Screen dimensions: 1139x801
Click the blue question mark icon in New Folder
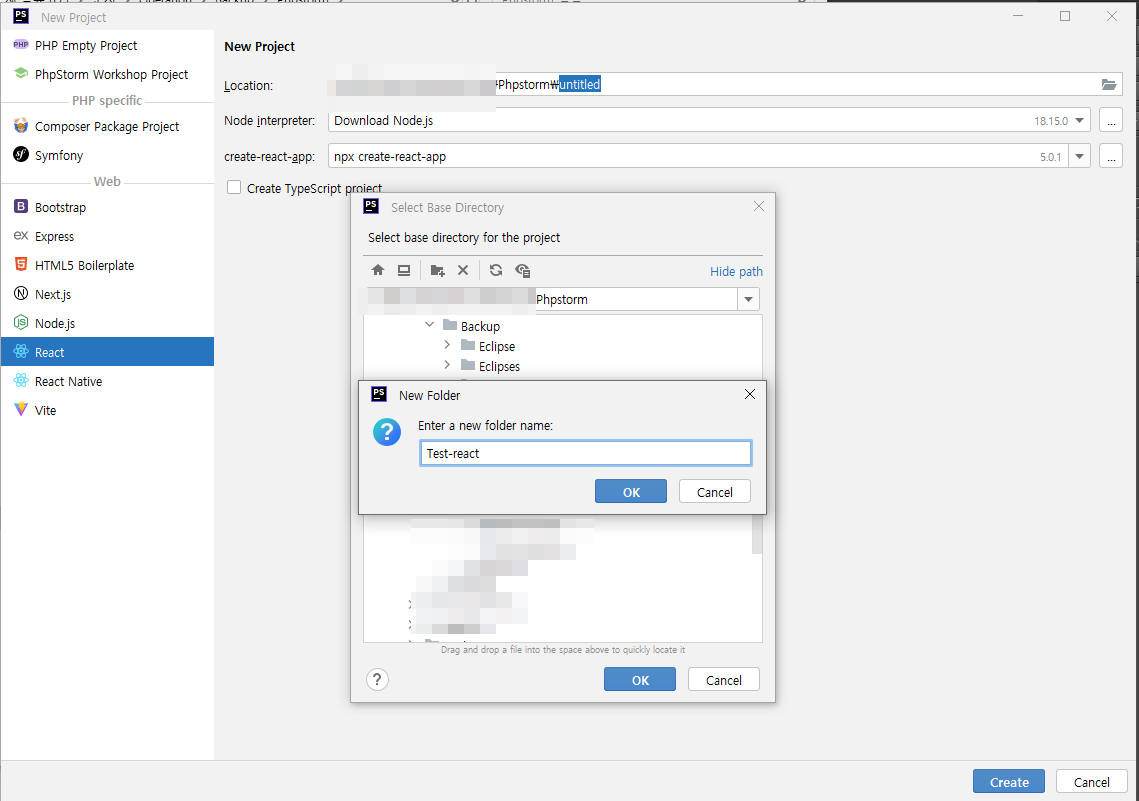[386, 432]
